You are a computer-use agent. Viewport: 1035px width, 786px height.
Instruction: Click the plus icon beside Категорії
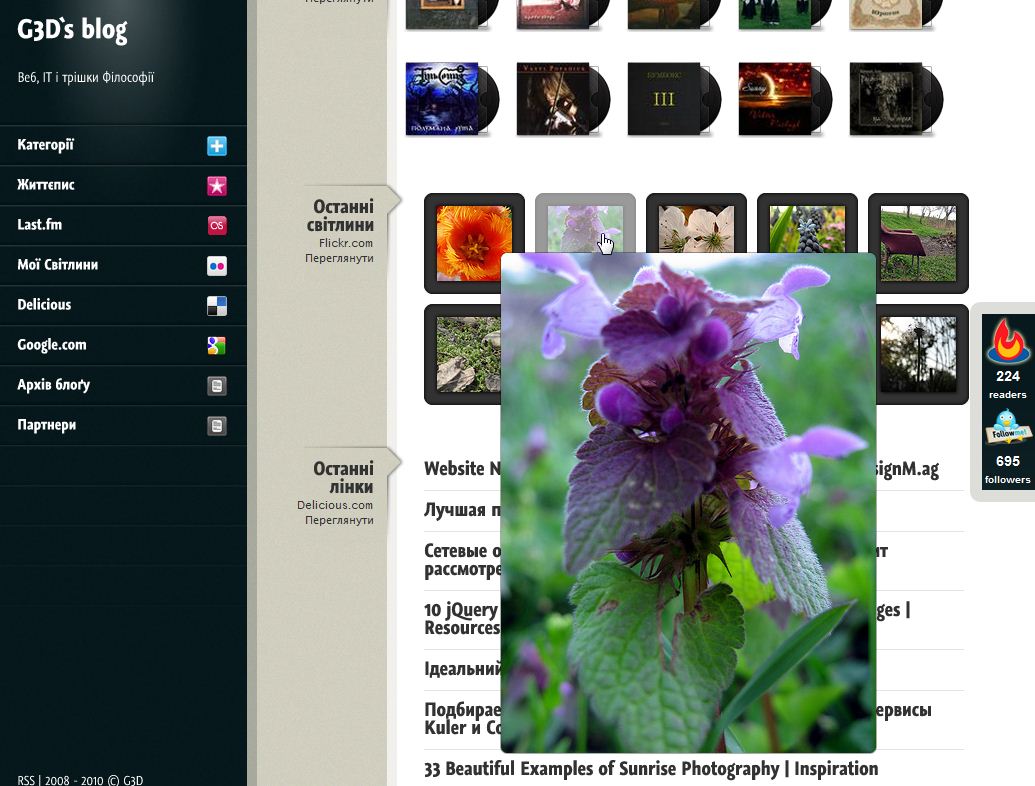point(217,145)
